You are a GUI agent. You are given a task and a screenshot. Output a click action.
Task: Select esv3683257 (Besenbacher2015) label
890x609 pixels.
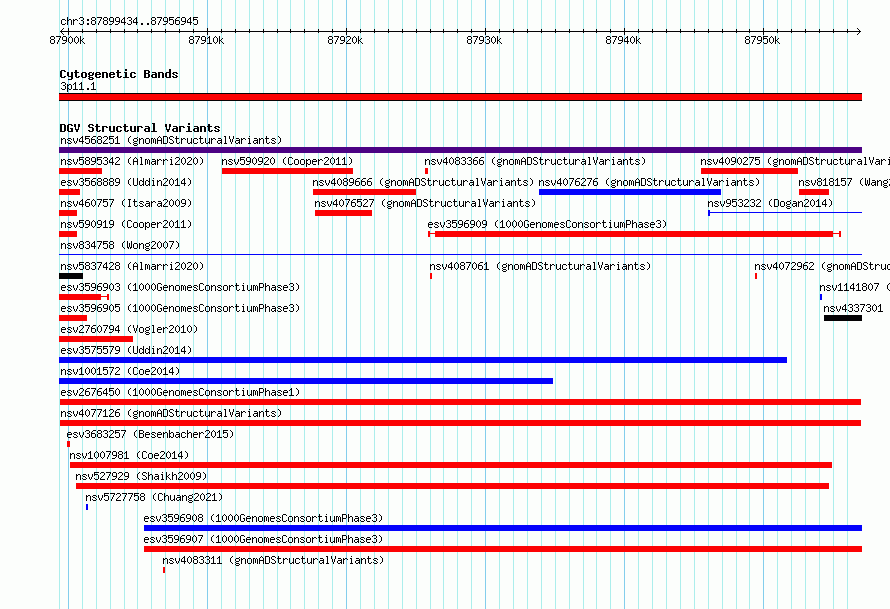pyautogui.click(x=150, y=434)
